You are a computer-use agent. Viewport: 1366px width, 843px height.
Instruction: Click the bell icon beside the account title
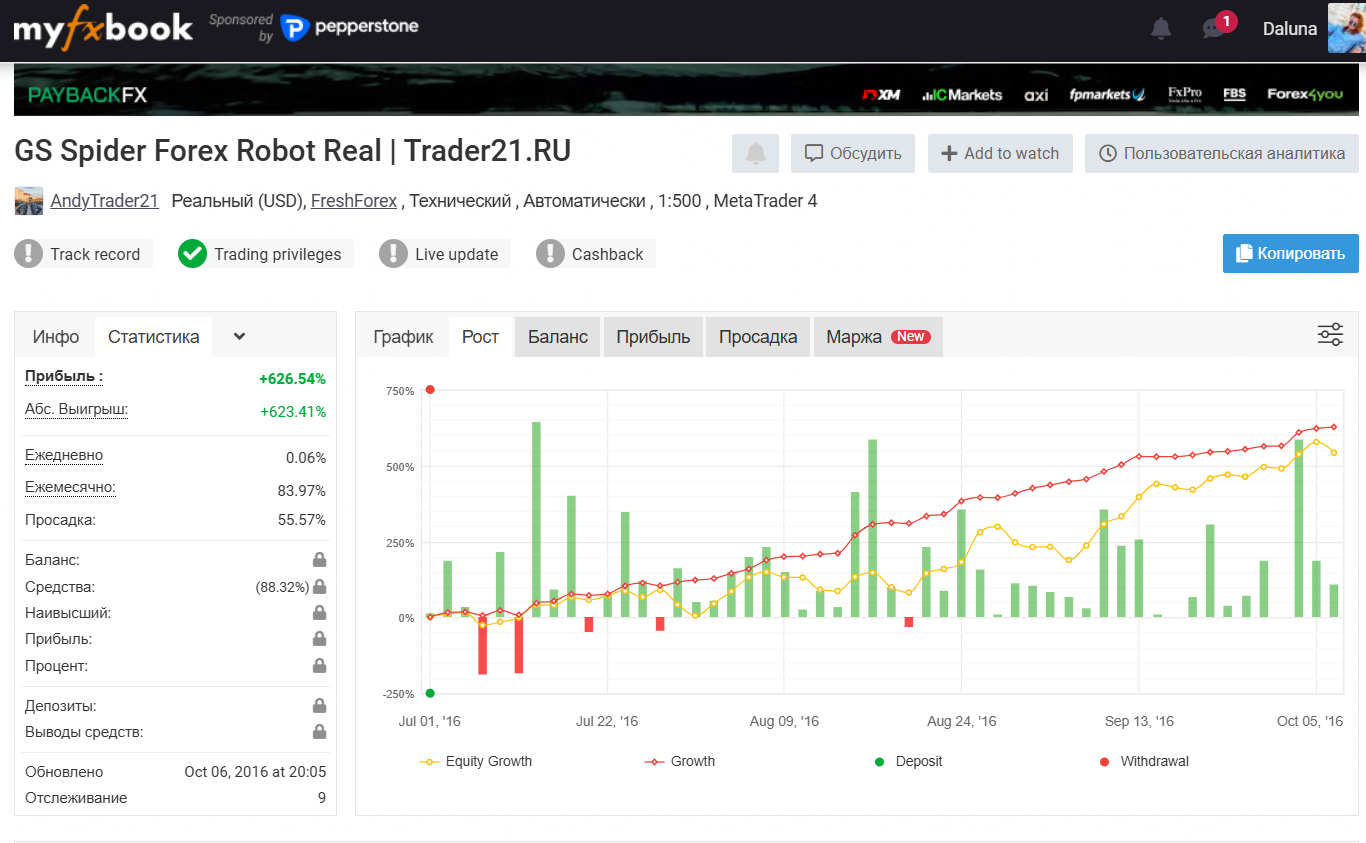[x=755, y=153]
